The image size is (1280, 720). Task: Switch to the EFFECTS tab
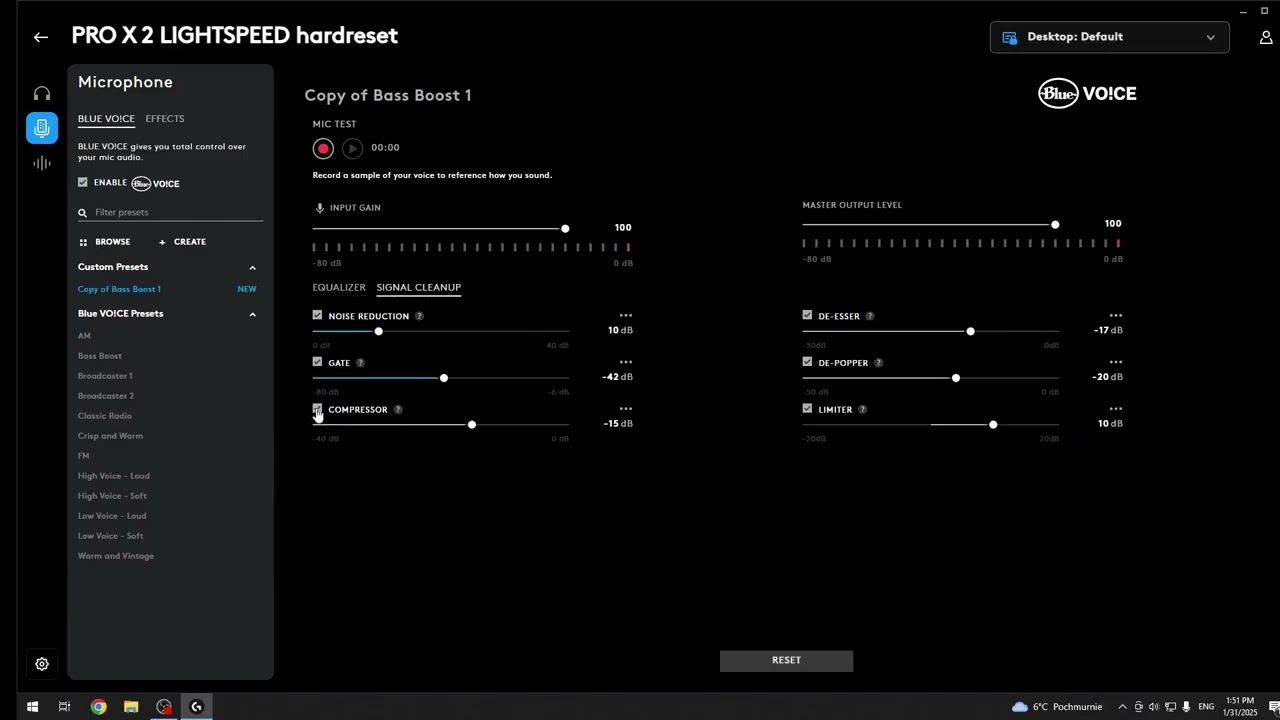pyautogui.click(x=165, y=119)
